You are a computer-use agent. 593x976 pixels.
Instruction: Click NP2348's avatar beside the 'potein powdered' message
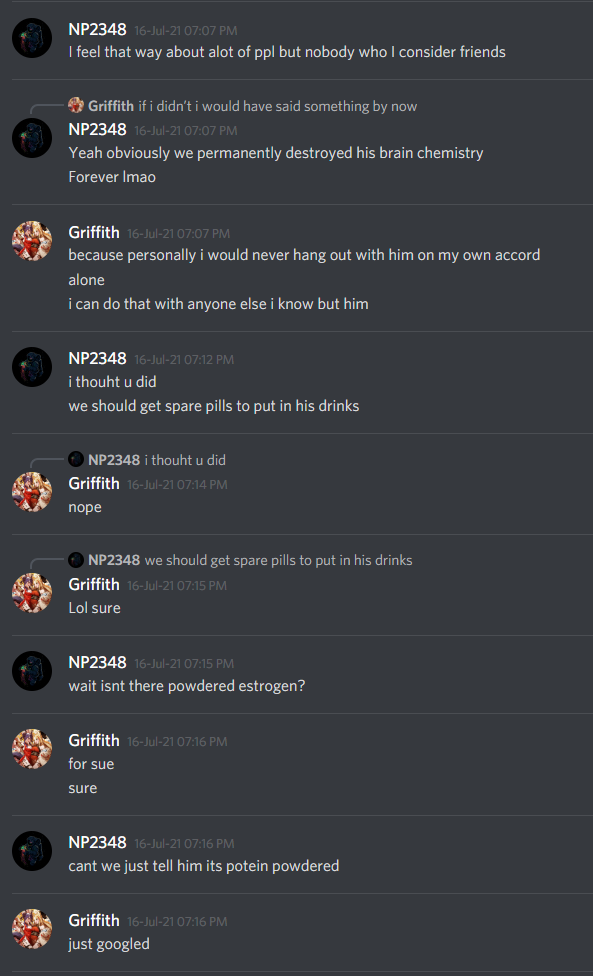coord(32,851)
